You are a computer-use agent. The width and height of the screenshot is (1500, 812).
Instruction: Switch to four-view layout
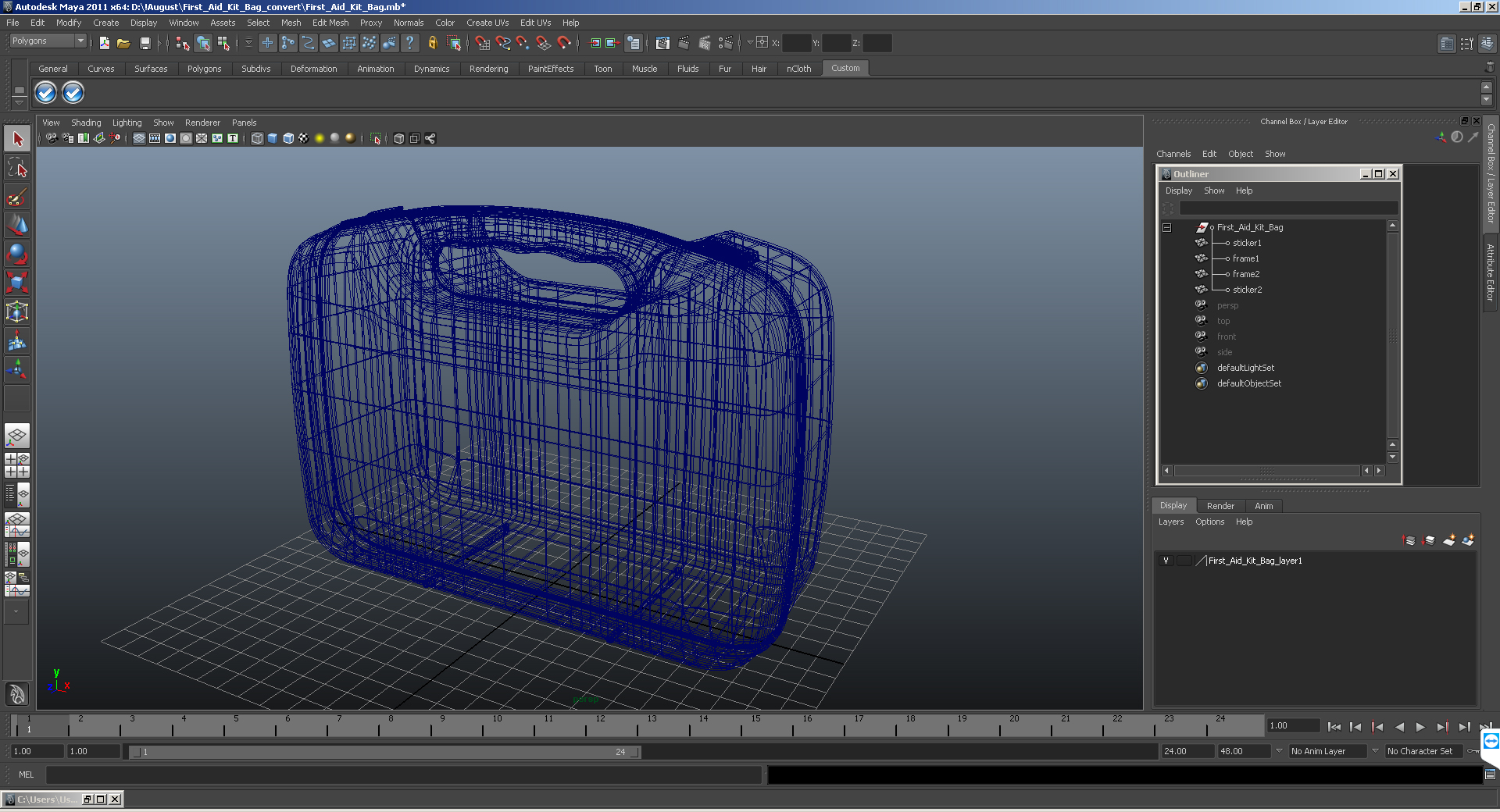coord(17,465)
